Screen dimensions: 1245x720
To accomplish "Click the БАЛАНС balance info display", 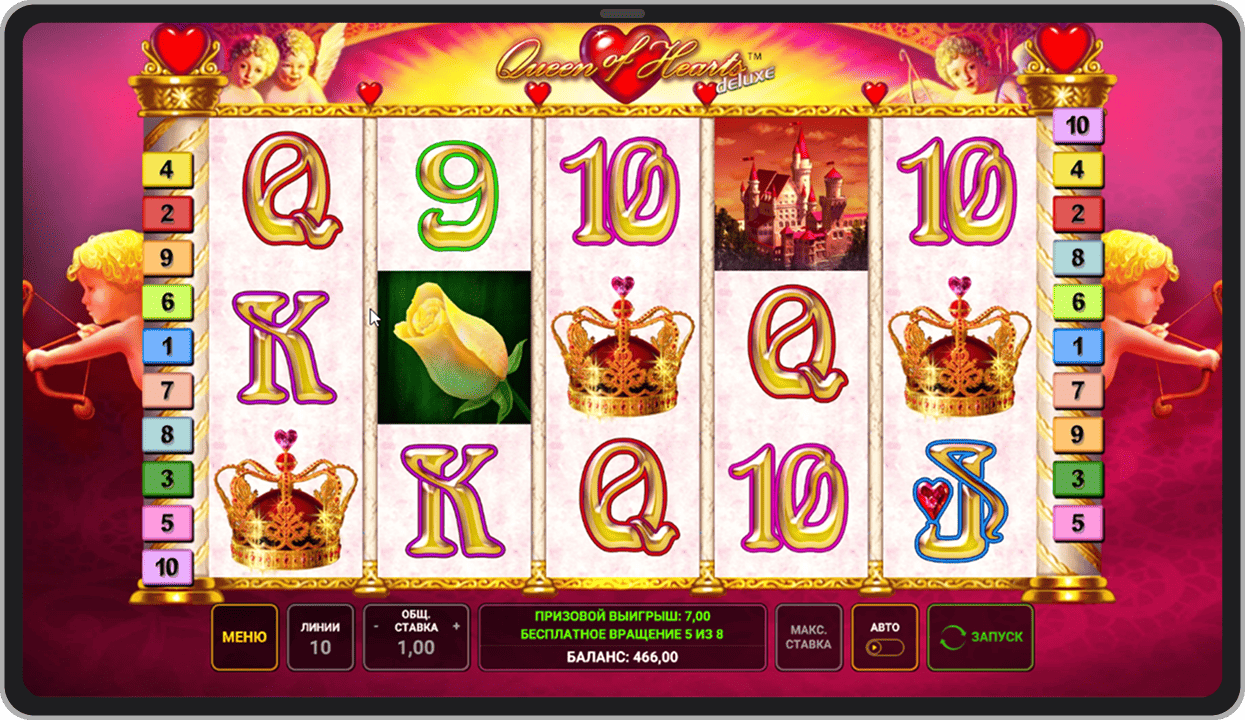I will pos(623,657).
